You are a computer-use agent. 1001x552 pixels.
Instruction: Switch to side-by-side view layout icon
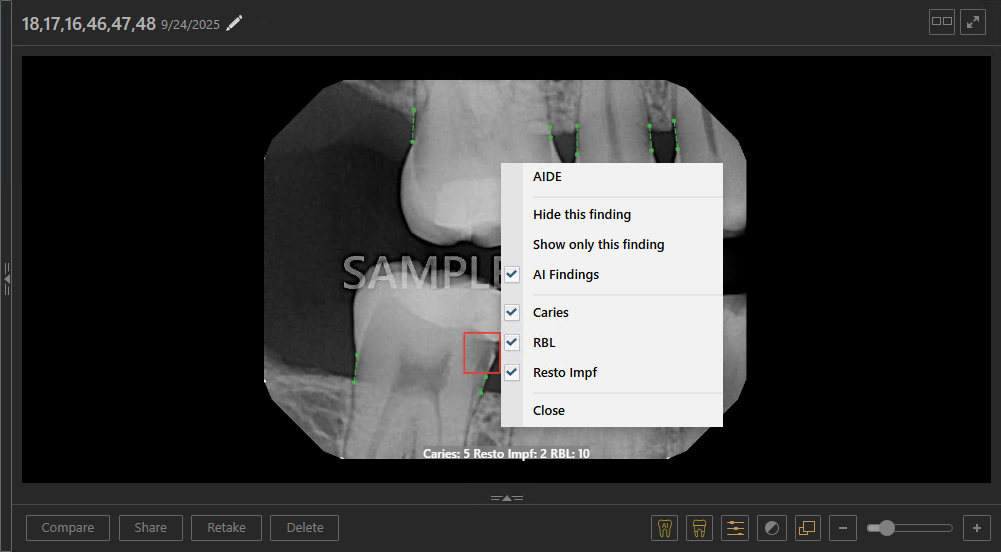click(942, 22)
